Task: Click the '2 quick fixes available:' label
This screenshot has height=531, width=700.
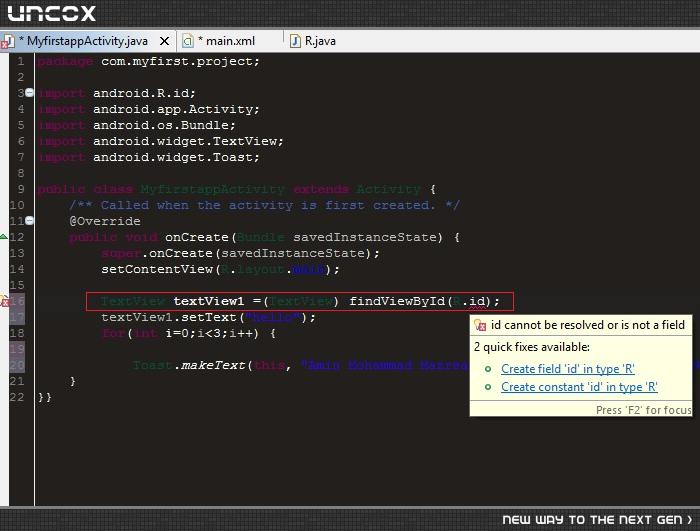Action: click(532, 347)
